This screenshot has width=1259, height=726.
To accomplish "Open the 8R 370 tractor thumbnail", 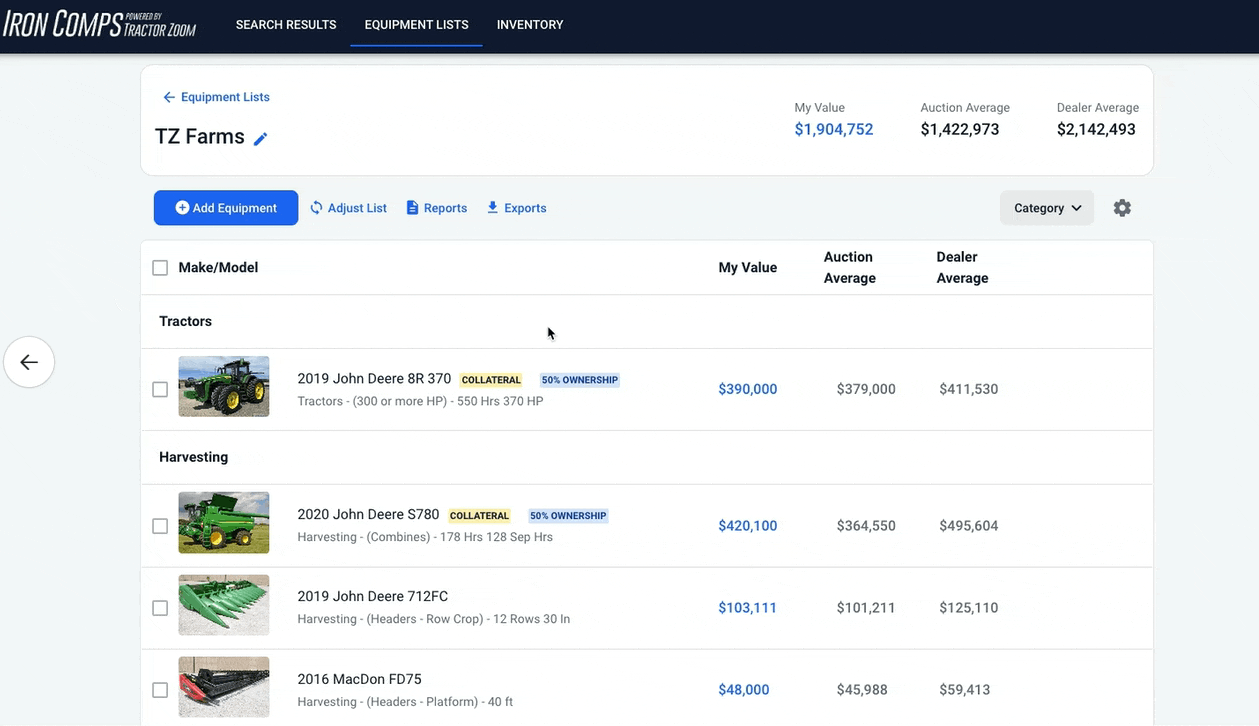I will pos(224,386).
